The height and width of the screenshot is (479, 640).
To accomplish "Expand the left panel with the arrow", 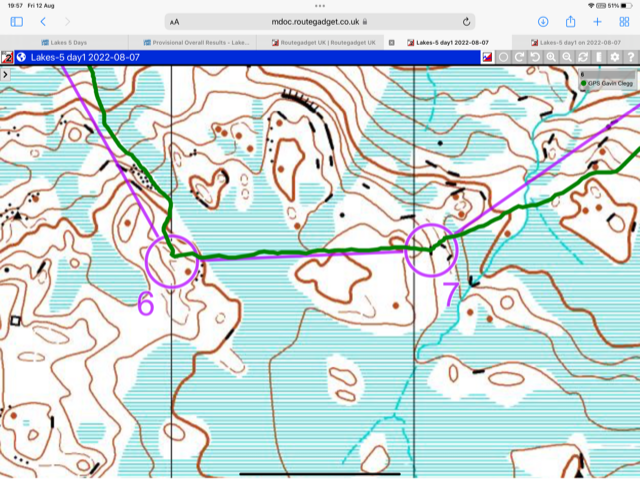I will click(6, 75).
